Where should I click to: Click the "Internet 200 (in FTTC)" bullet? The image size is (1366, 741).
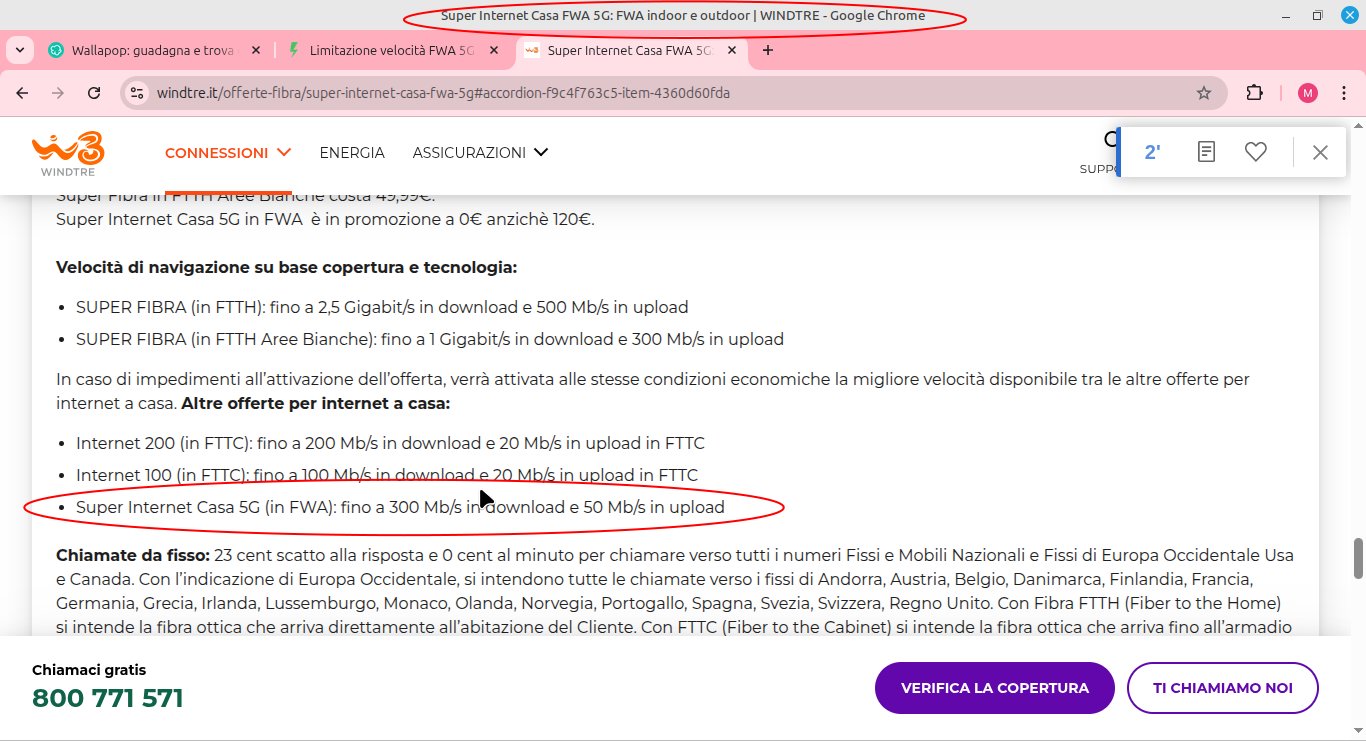[x=390, y=443]
